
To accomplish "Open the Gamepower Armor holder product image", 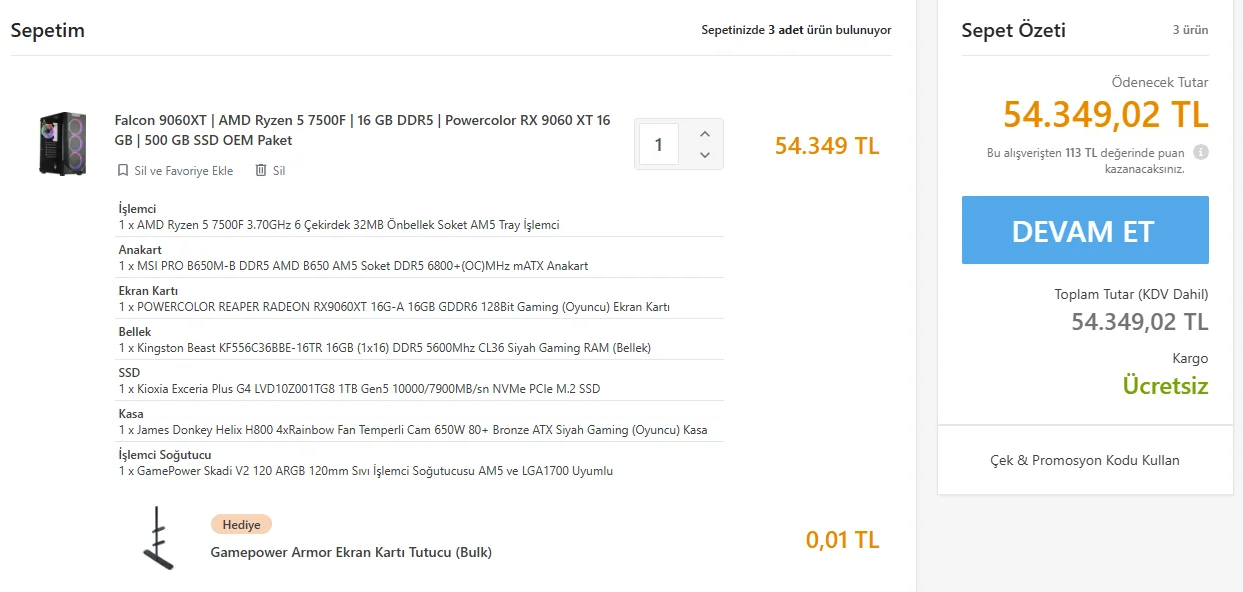I will pyautogui.click(x=157, y=538).
